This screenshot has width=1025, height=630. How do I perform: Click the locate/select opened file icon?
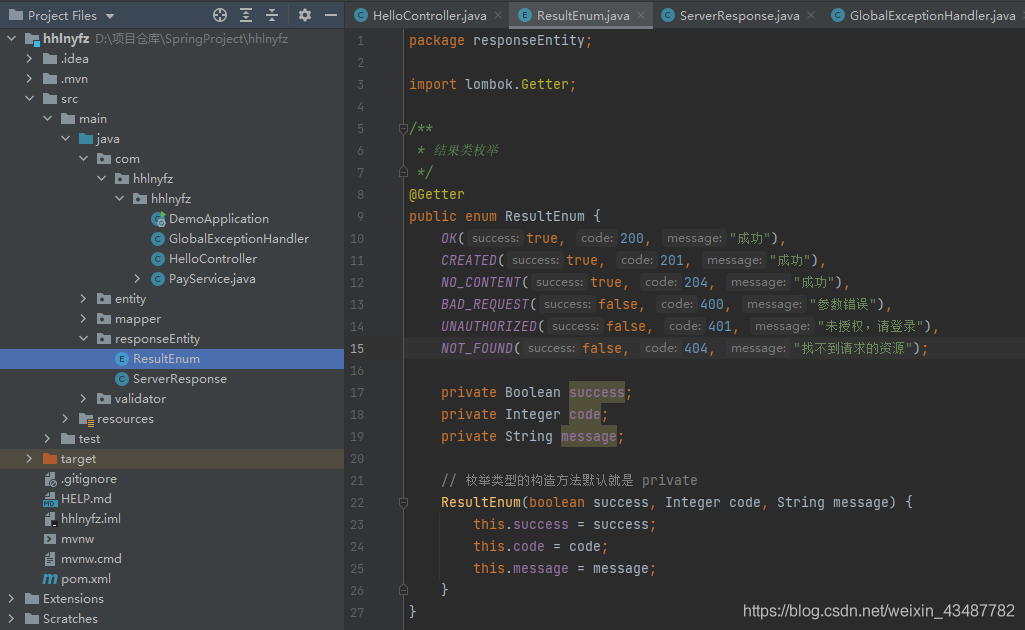click(x=220, y=15)
